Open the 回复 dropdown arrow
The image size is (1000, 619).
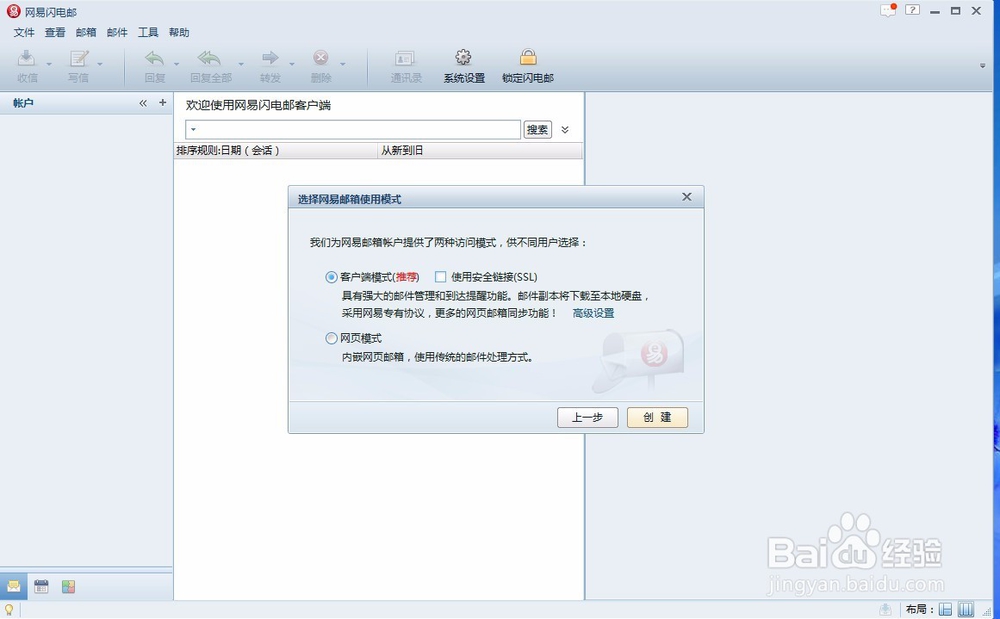[x=177, y=64]
